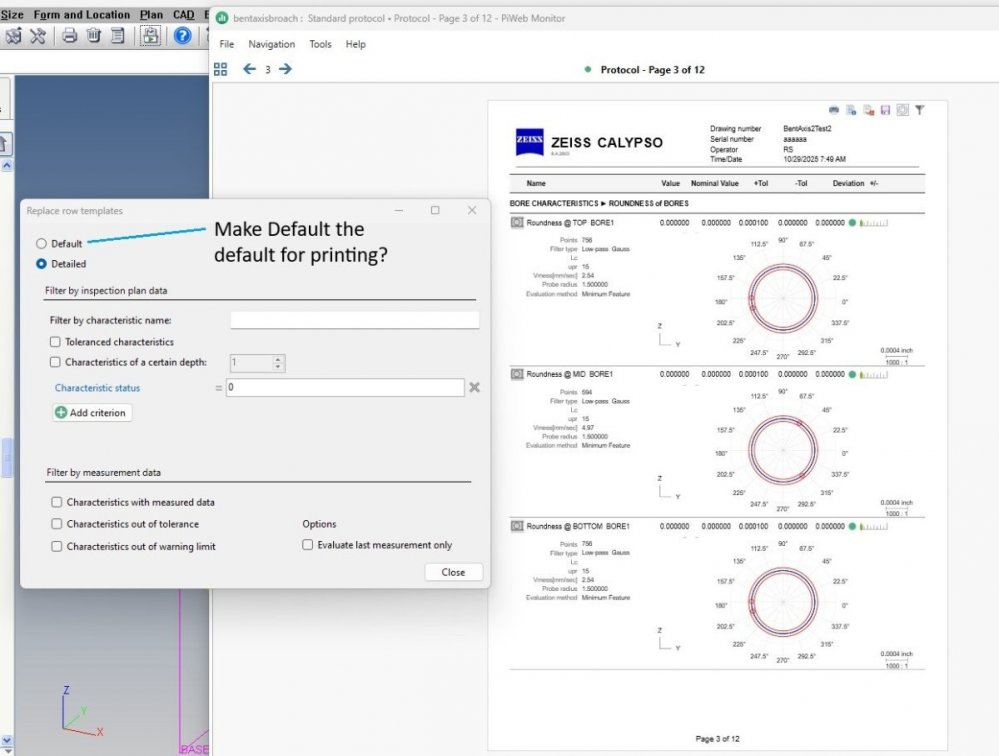
Task: Enable the Toleranced characteristics filter
Action: (55, 341)
